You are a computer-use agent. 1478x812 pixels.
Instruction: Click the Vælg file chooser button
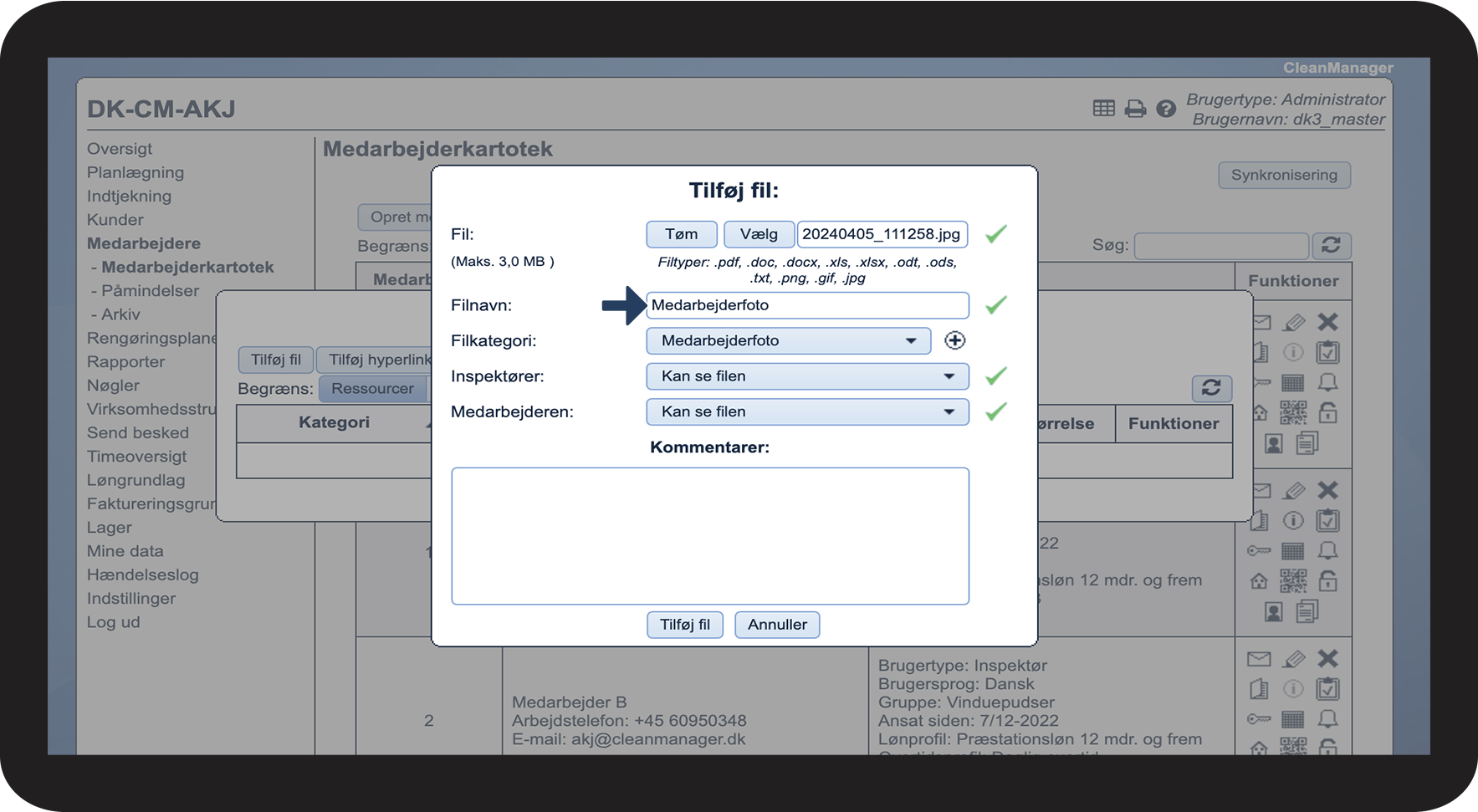759,234
